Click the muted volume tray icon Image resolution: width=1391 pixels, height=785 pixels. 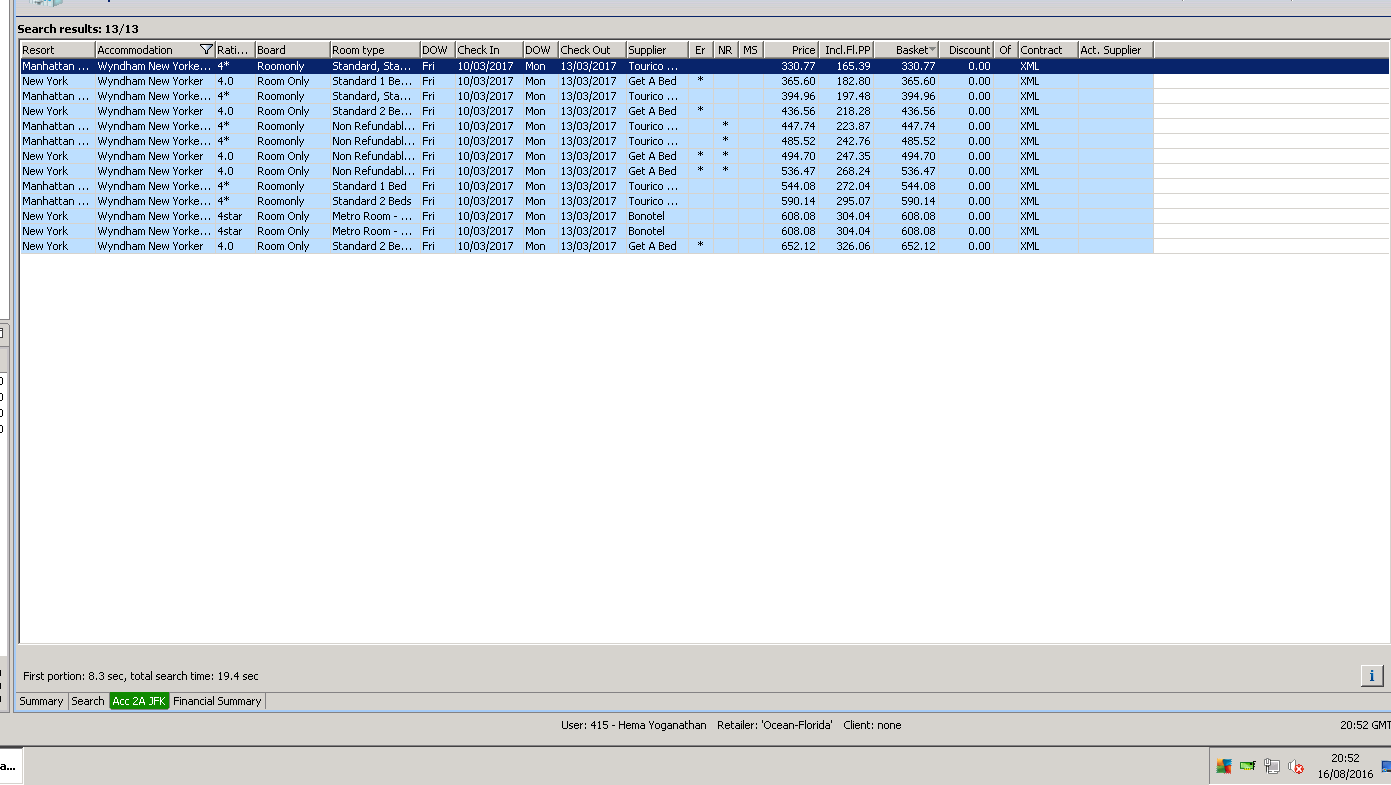tap(1296, 767)
